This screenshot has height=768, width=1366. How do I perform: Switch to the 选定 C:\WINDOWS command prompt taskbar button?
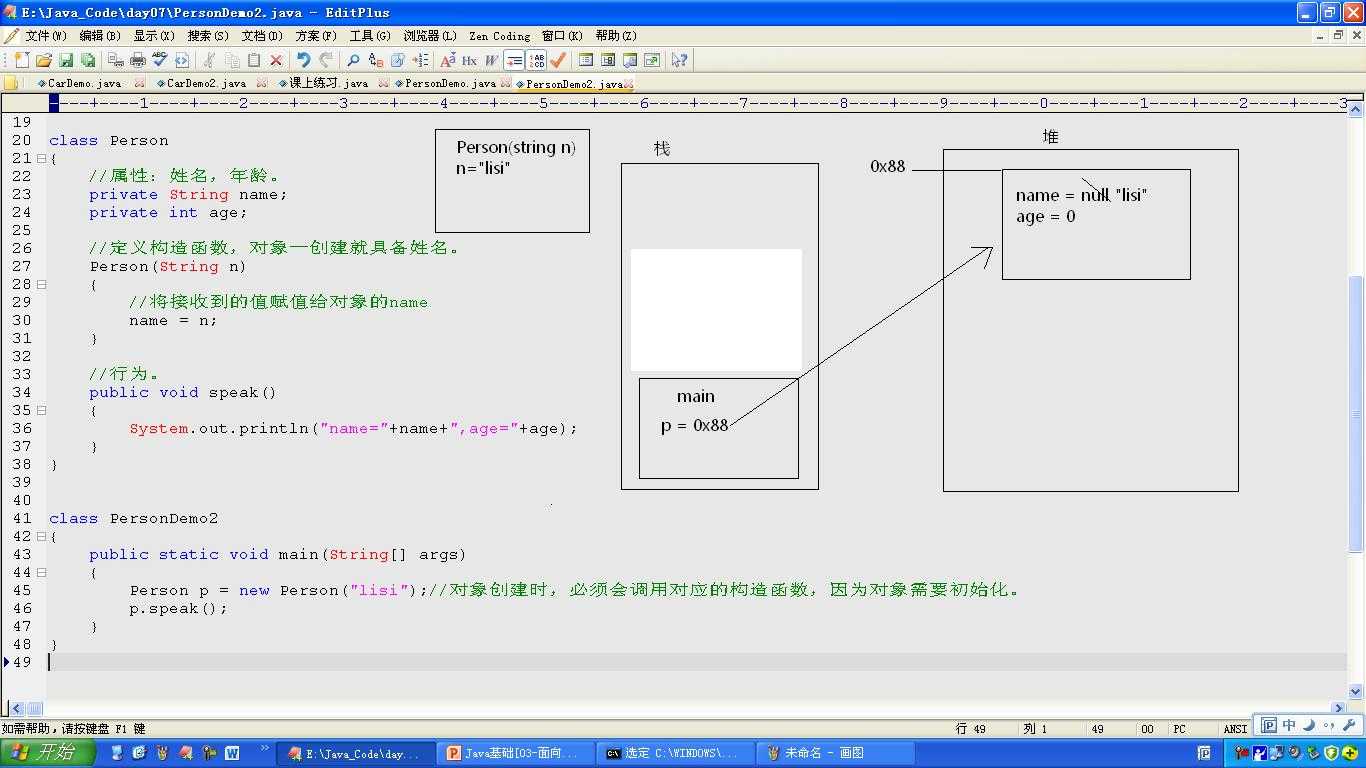point(673,753)
